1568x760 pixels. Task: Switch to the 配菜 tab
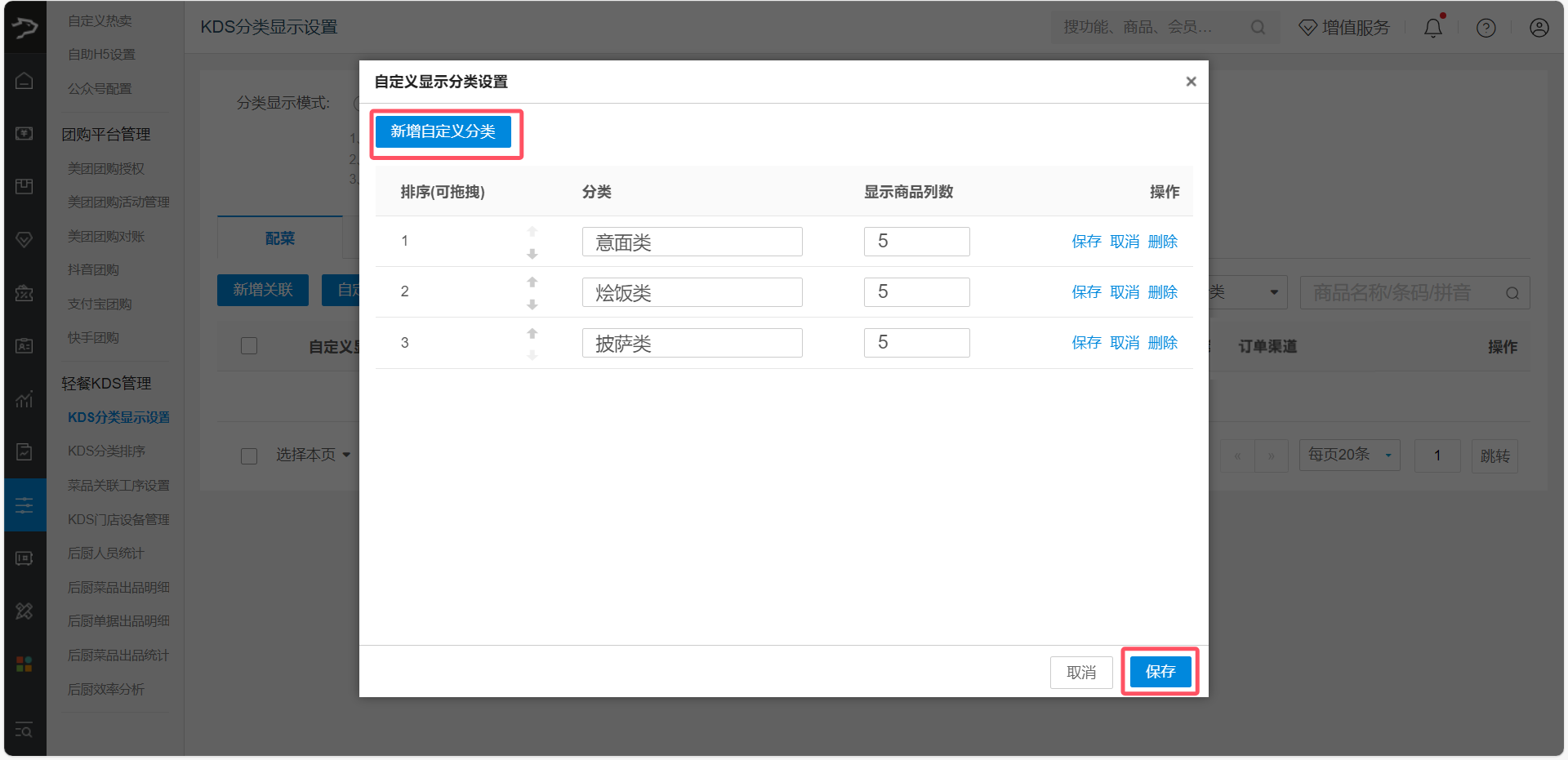(x=279, y=238)
